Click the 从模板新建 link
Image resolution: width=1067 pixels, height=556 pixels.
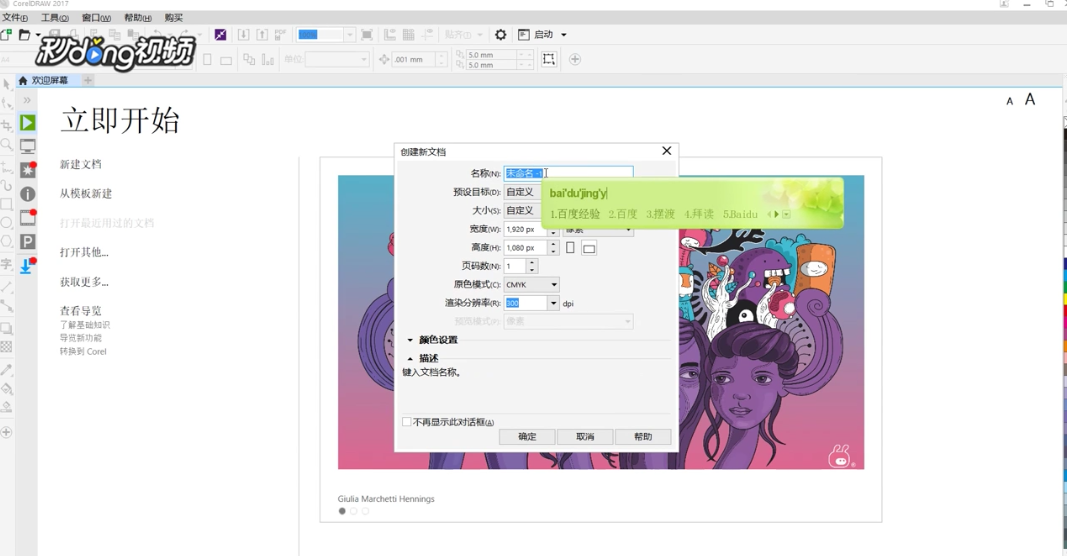(86, 193)
